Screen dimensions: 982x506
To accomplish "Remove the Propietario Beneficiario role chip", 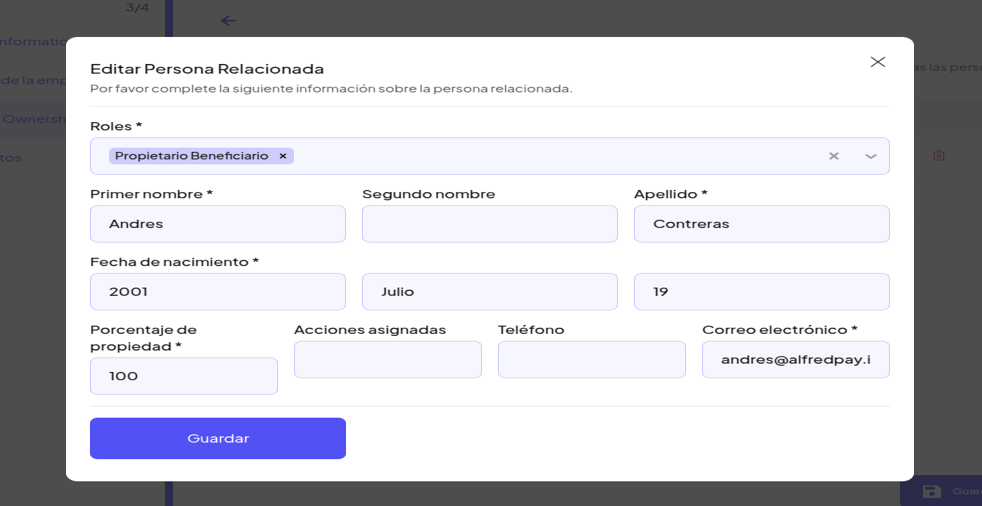I will (x=282, y=156).
